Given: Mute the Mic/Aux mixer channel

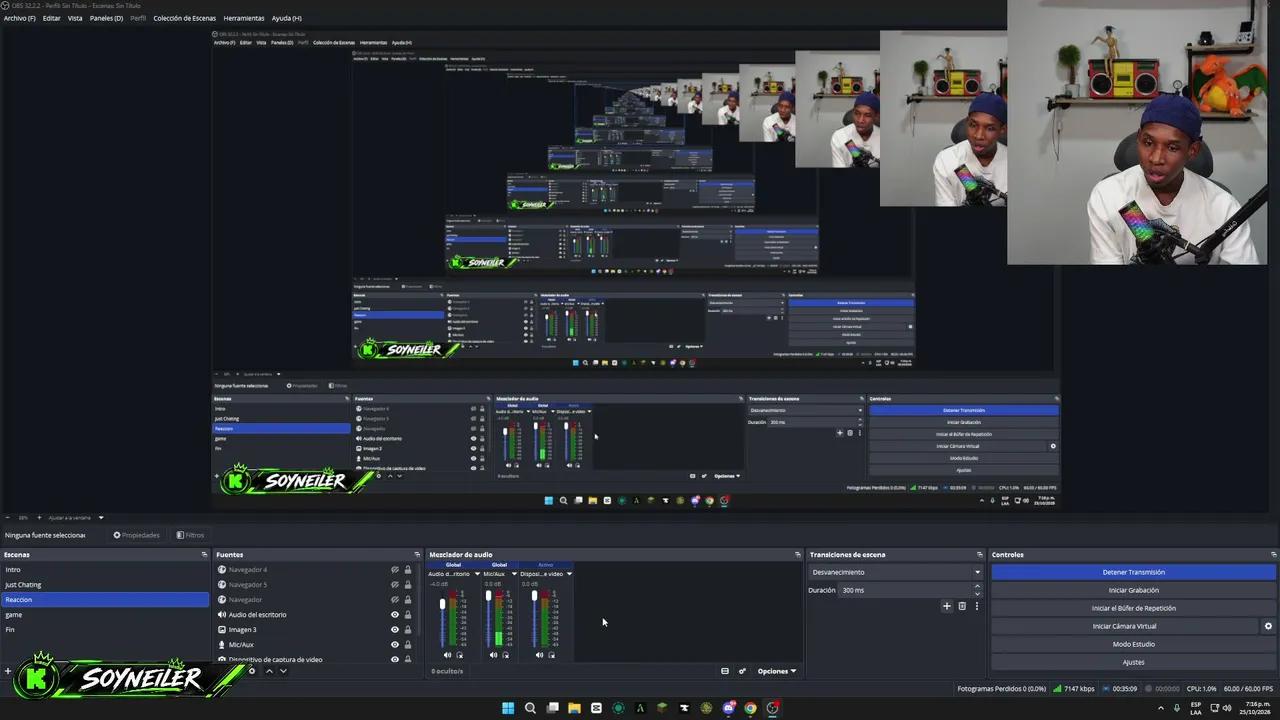Looking at the screenshot, I should tap(493, 655).
